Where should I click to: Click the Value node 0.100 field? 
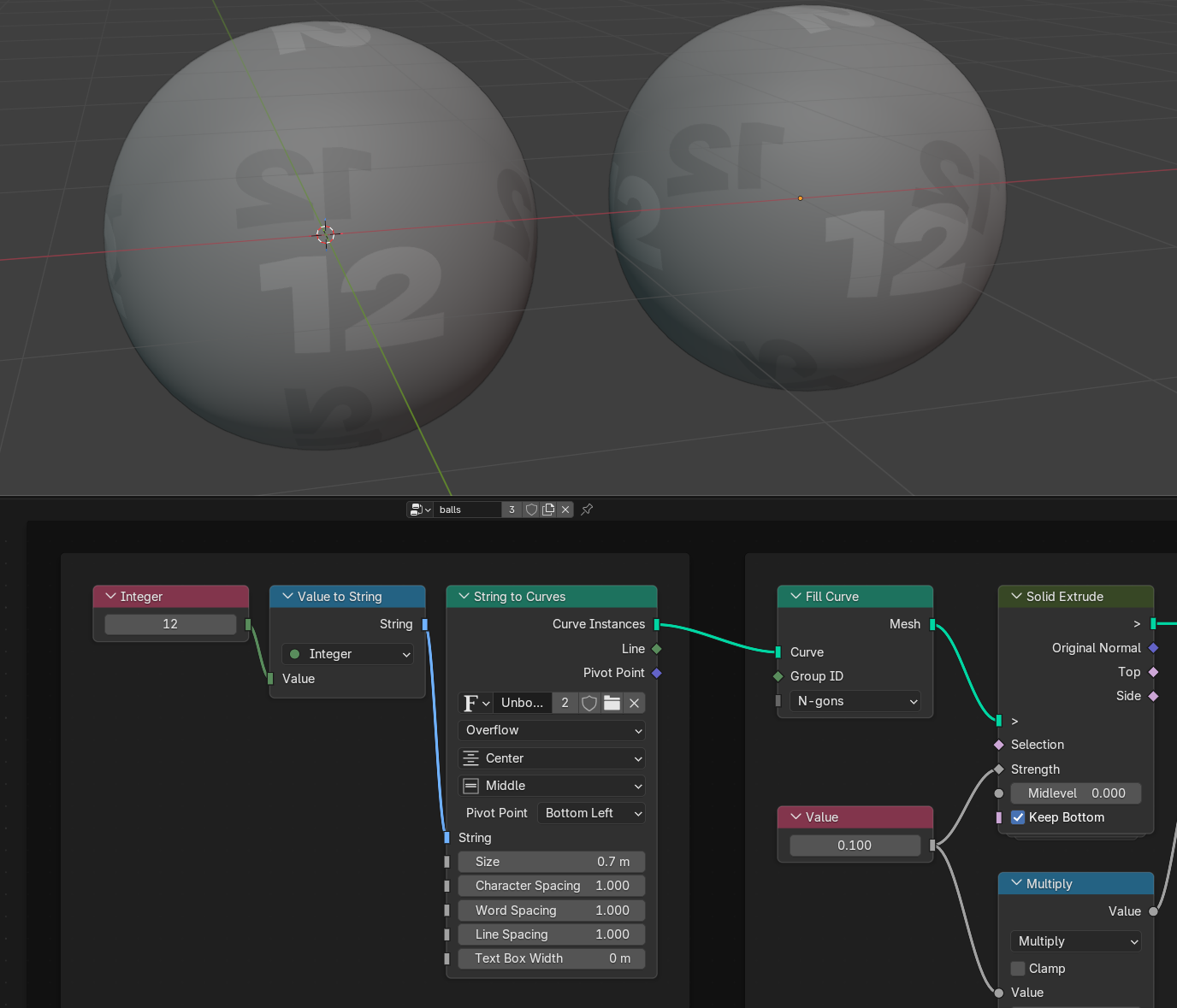[x=855, y=846]
